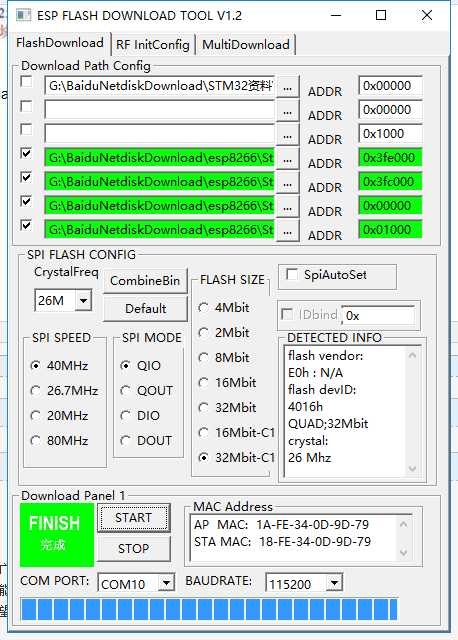This screenshot has height=640, width=458.
Task: Open the COM PORT dropdown
Action: click(166, 583)
